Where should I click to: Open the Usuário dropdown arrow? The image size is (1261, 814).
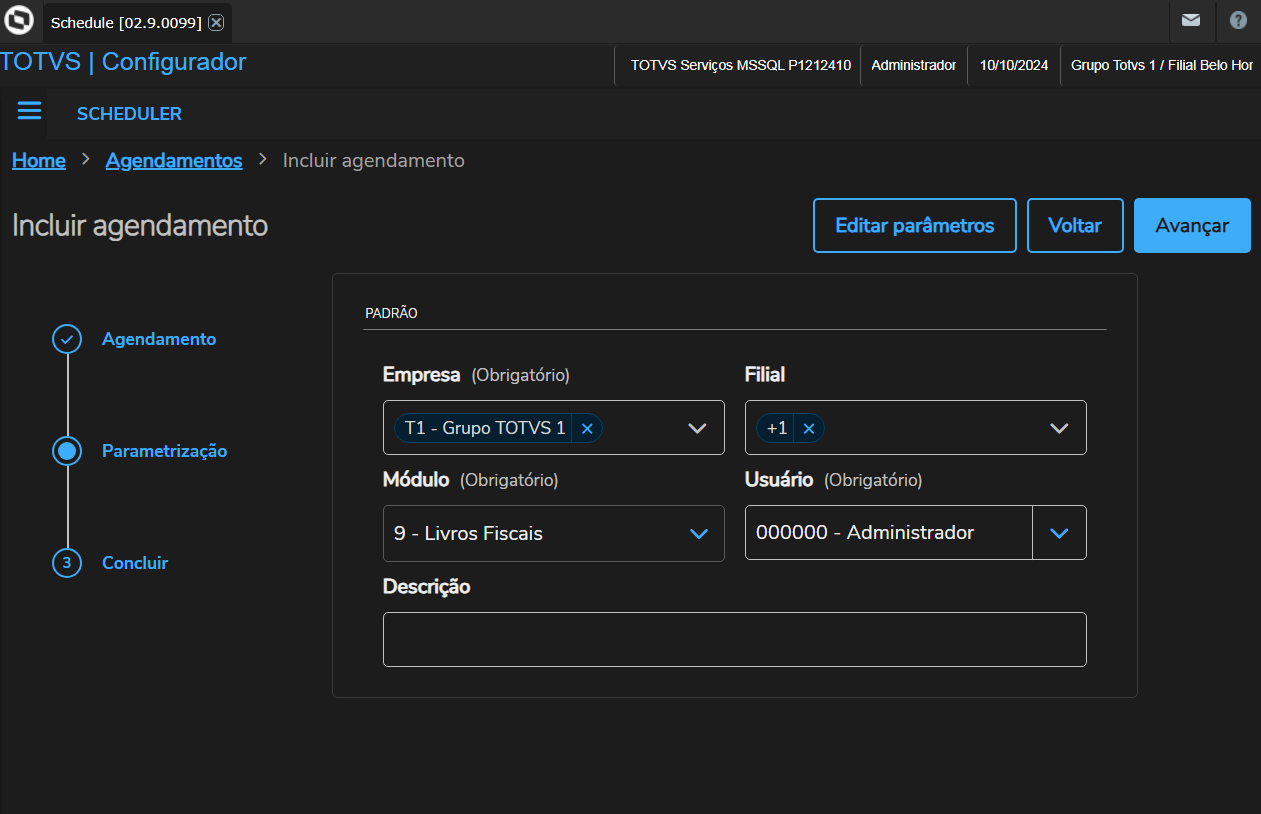point(1060,533)
